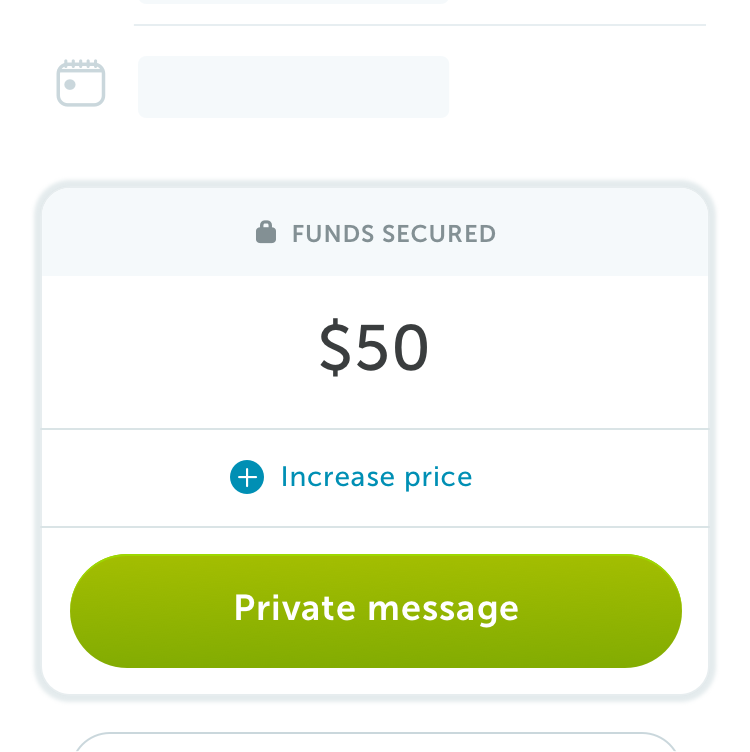Image resolution: width=750 pixels, height=752 pixels.
Task: Click the digits '50' in the price
Action: [x=392, y=347]
